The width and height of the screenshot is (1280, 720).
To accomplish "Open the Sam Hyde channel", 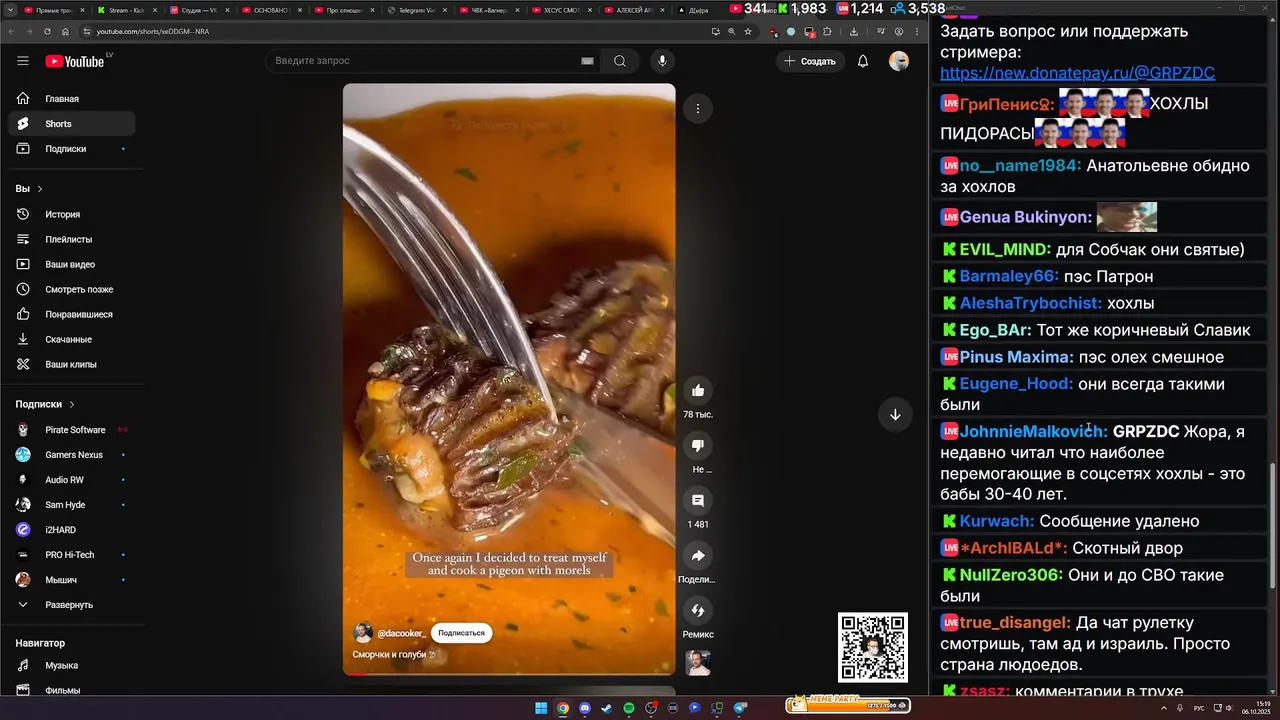I will [71, 505].
